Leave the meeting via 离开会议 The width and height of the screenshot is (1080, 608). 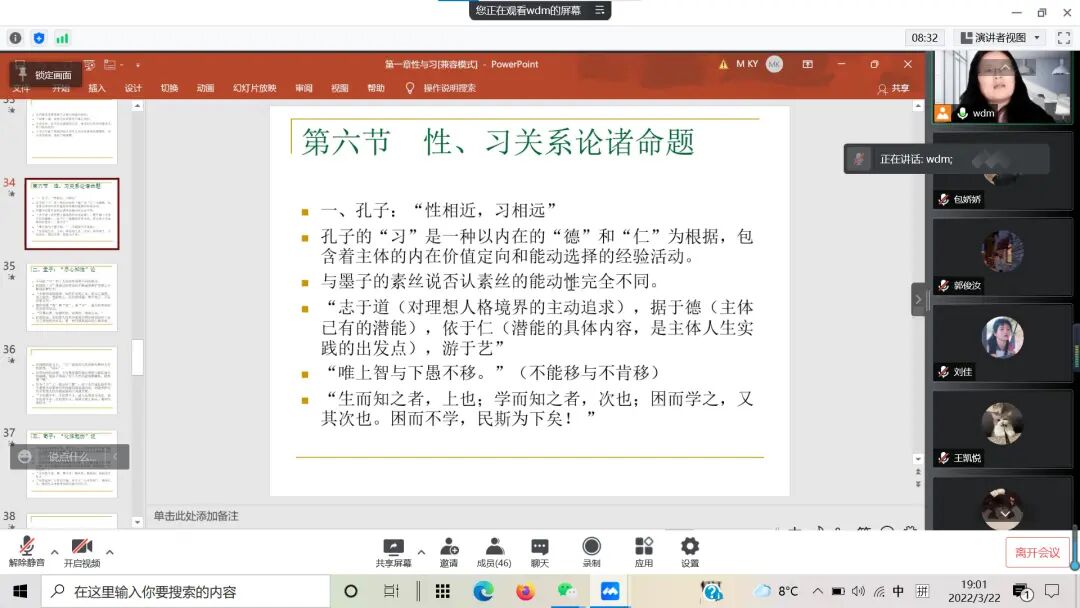(x=1036, y=550)
